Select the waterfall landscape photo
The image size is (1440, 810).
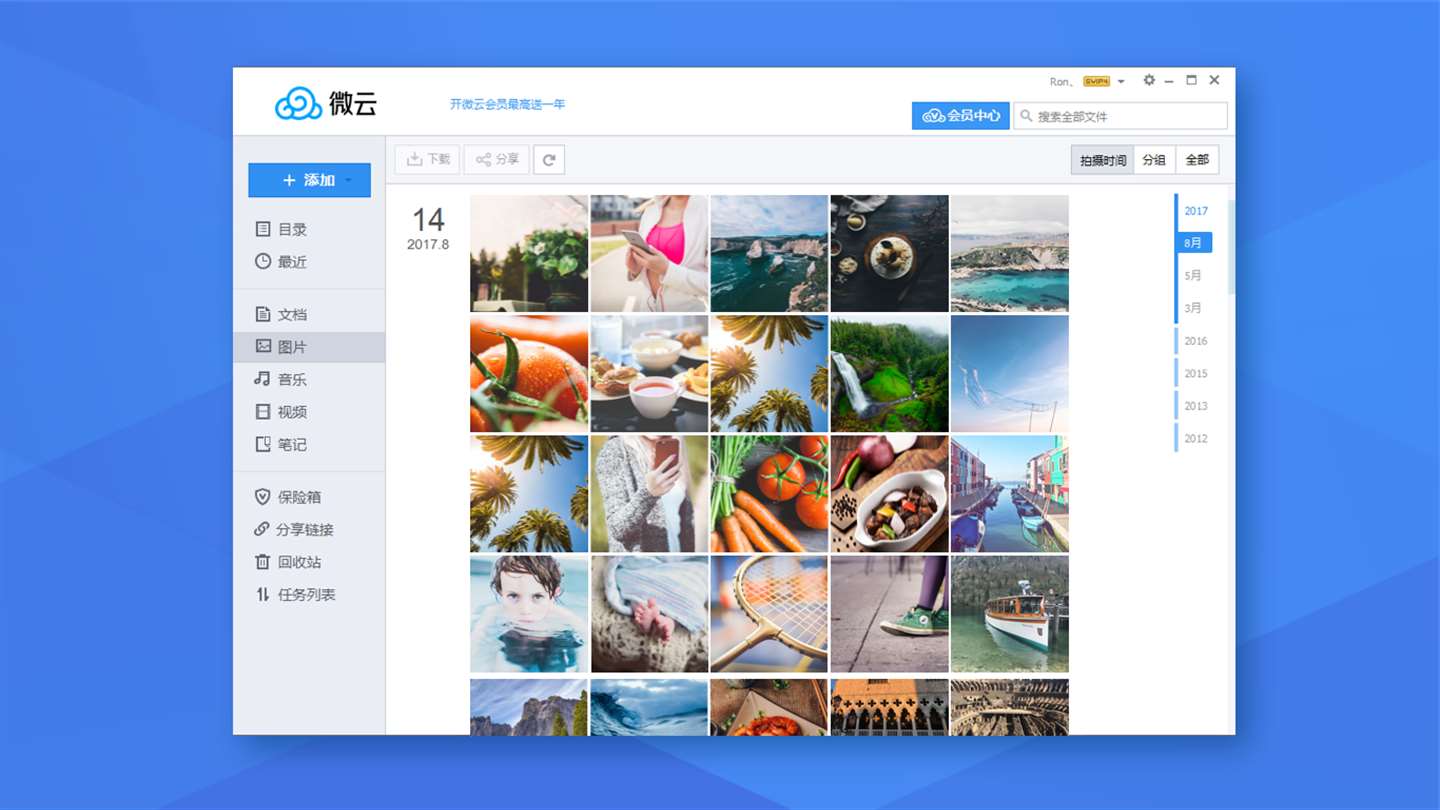(889, 374)
